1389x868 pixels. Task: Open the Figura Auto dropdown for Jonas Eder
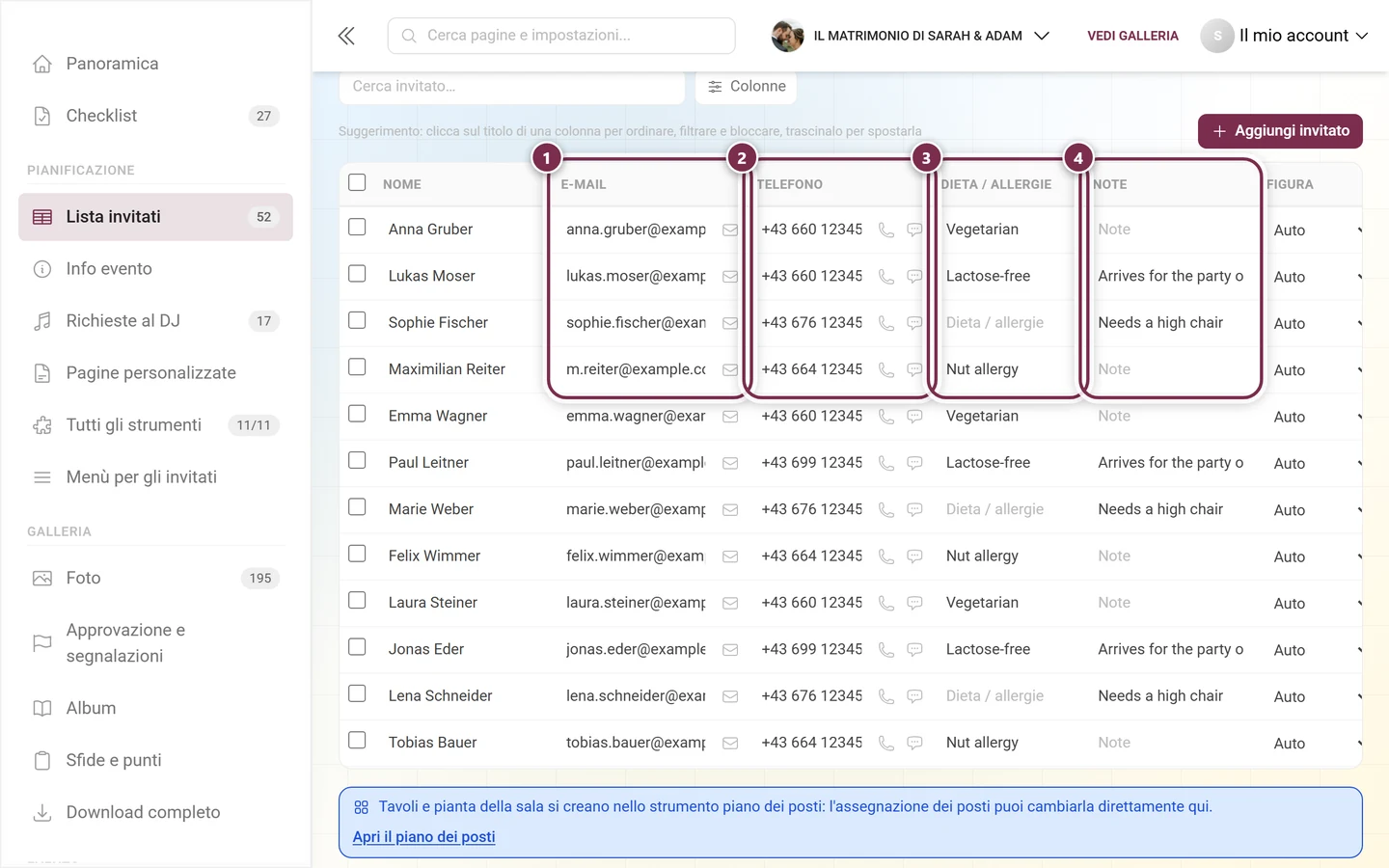click(x=1316, y=650)
